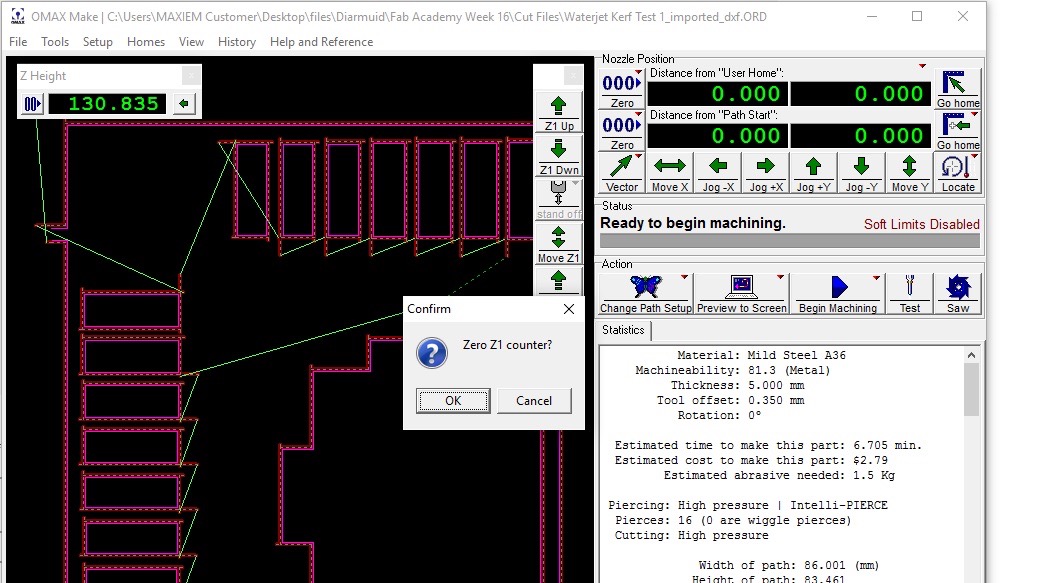Image resolution: width=1047 pixels, height=583 pixels.
Task: Click "Machineability: 81.3 (Metal)" line
Action: point(732,370)
